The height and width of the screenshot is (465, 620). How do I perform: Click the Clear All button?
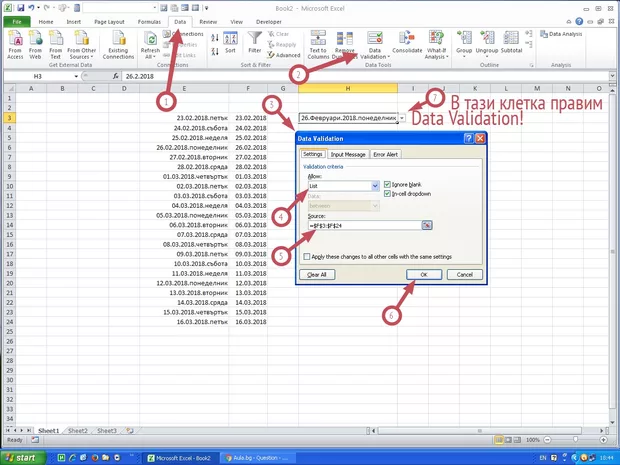click(x=316, y=274)
